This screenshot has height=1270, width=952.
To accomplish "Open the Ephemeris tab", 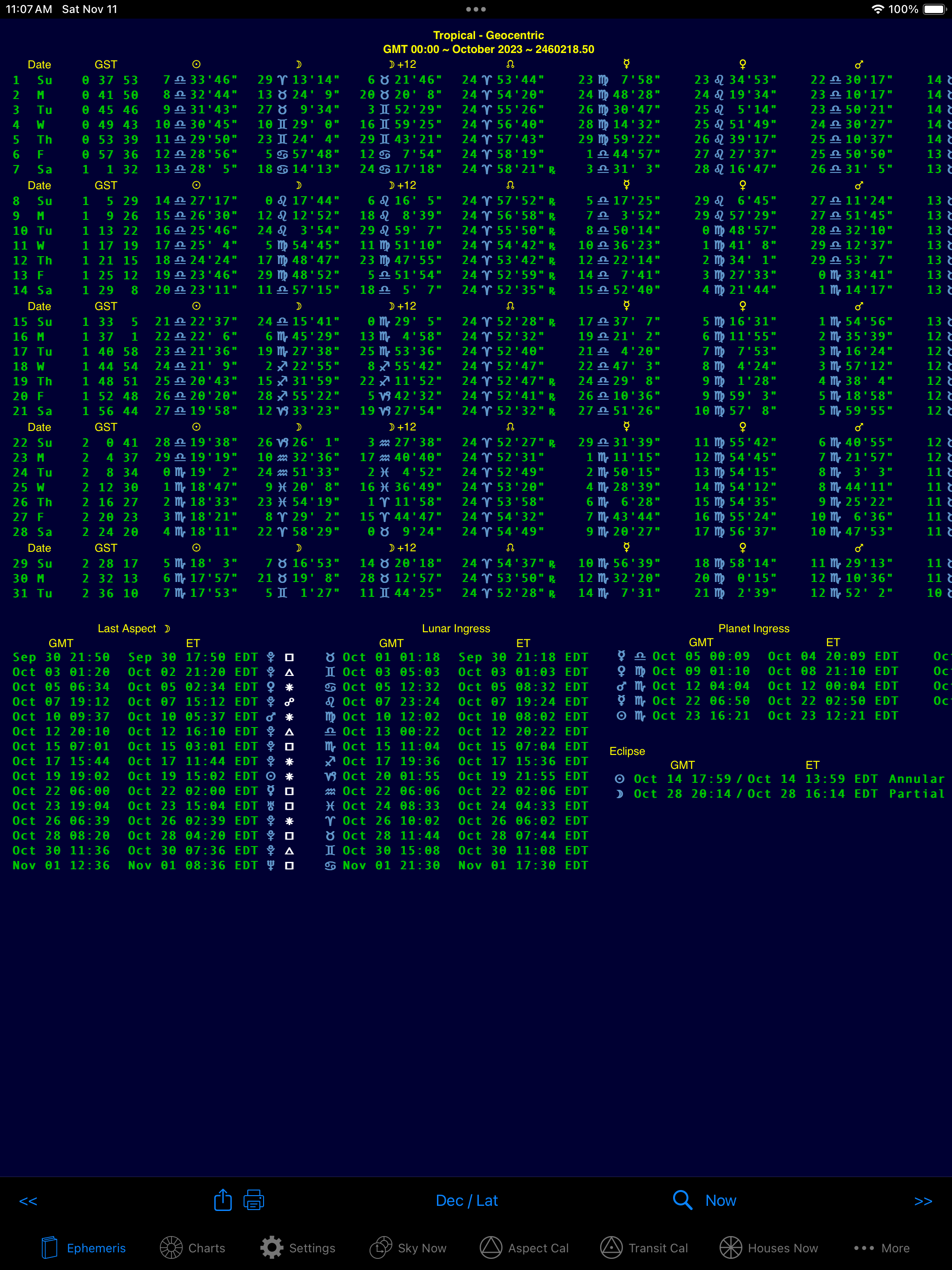I will pyautogui.click(x=83, y=1248).
